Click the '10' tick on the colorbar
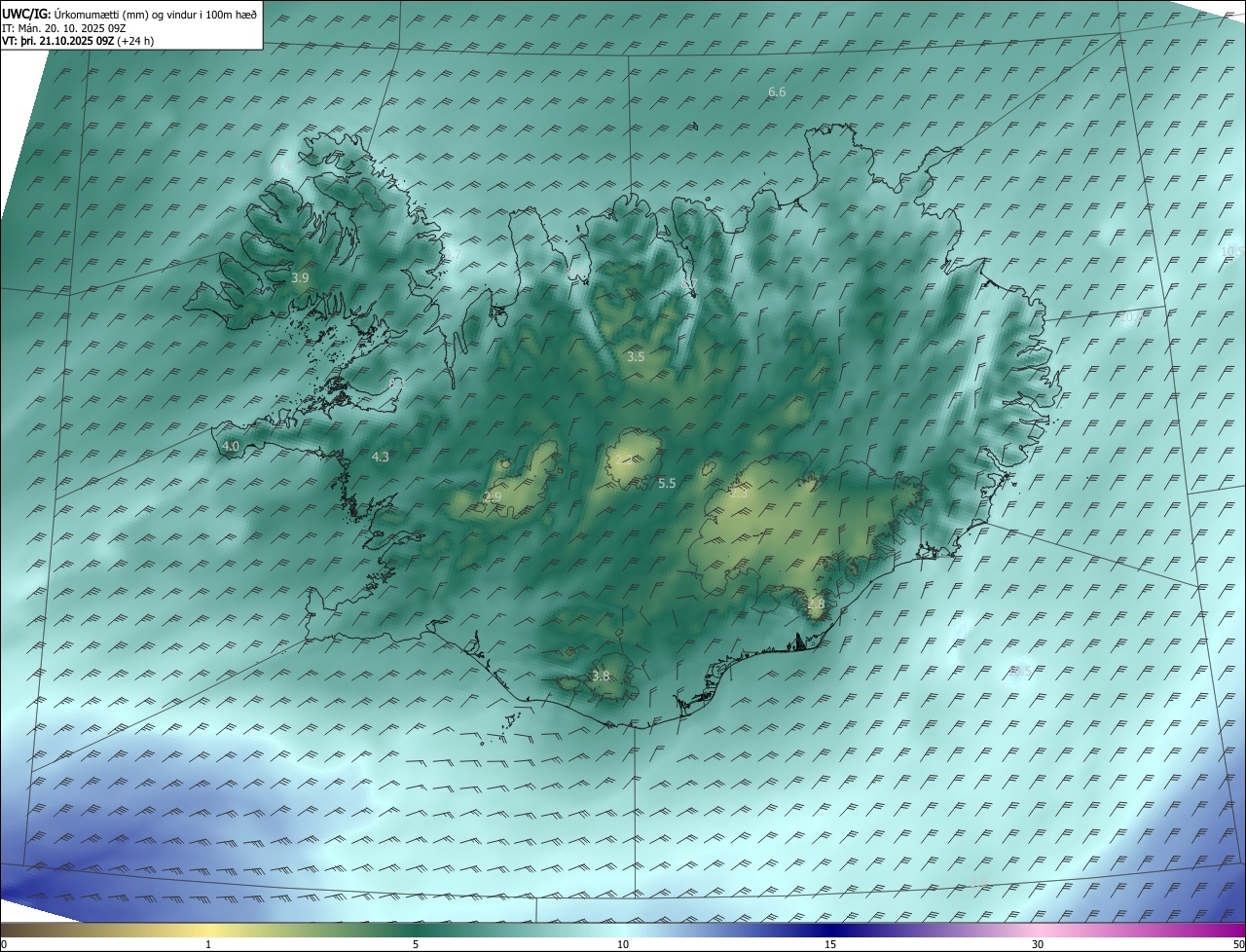This screenshot has height=952, width=1246. click(623, 944)
